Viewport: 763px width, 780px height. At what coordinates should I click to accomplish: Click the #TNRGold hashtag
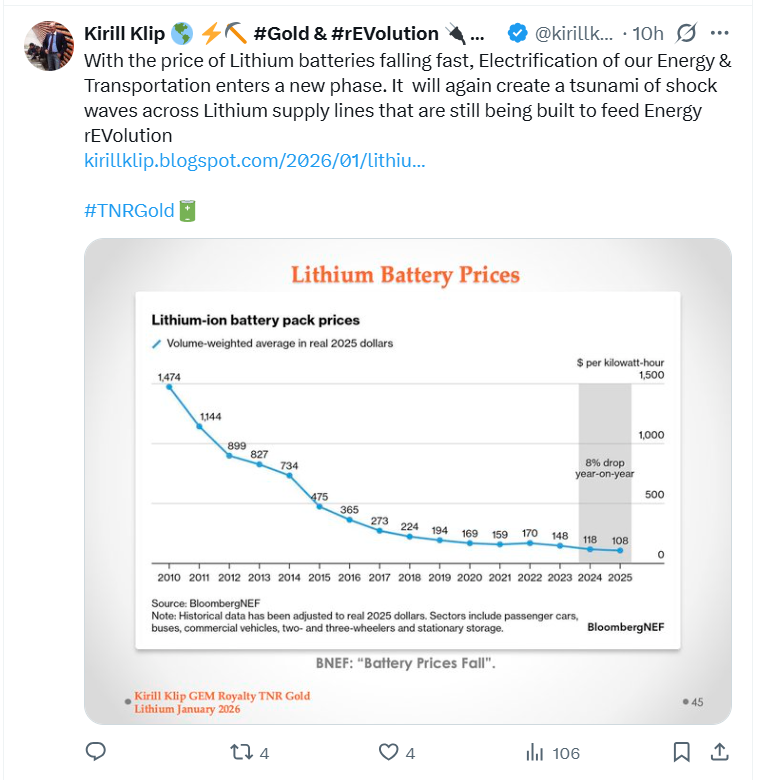pos(129,211)
